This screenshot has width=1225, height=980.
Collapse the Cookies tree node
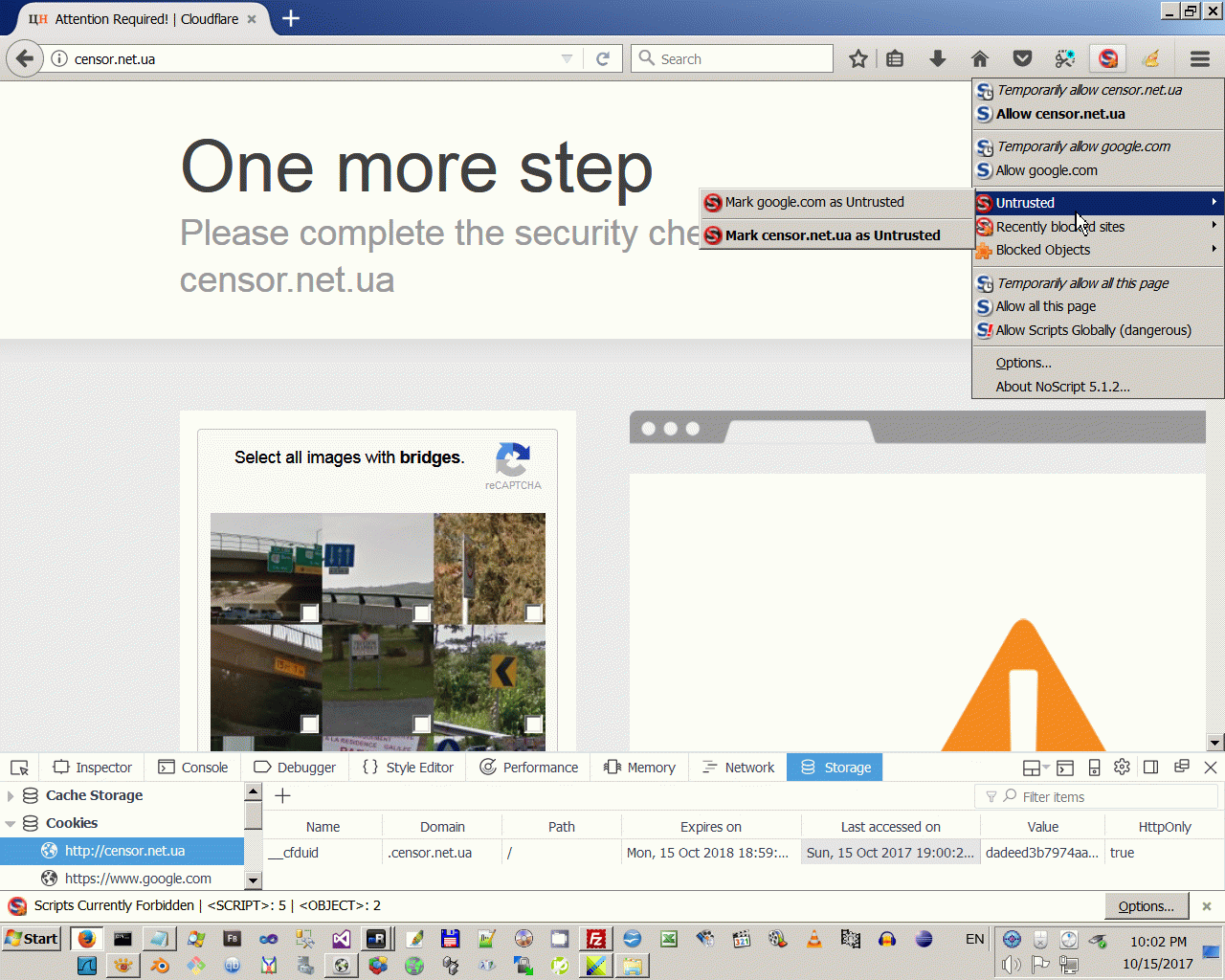(x=11, y=823)
